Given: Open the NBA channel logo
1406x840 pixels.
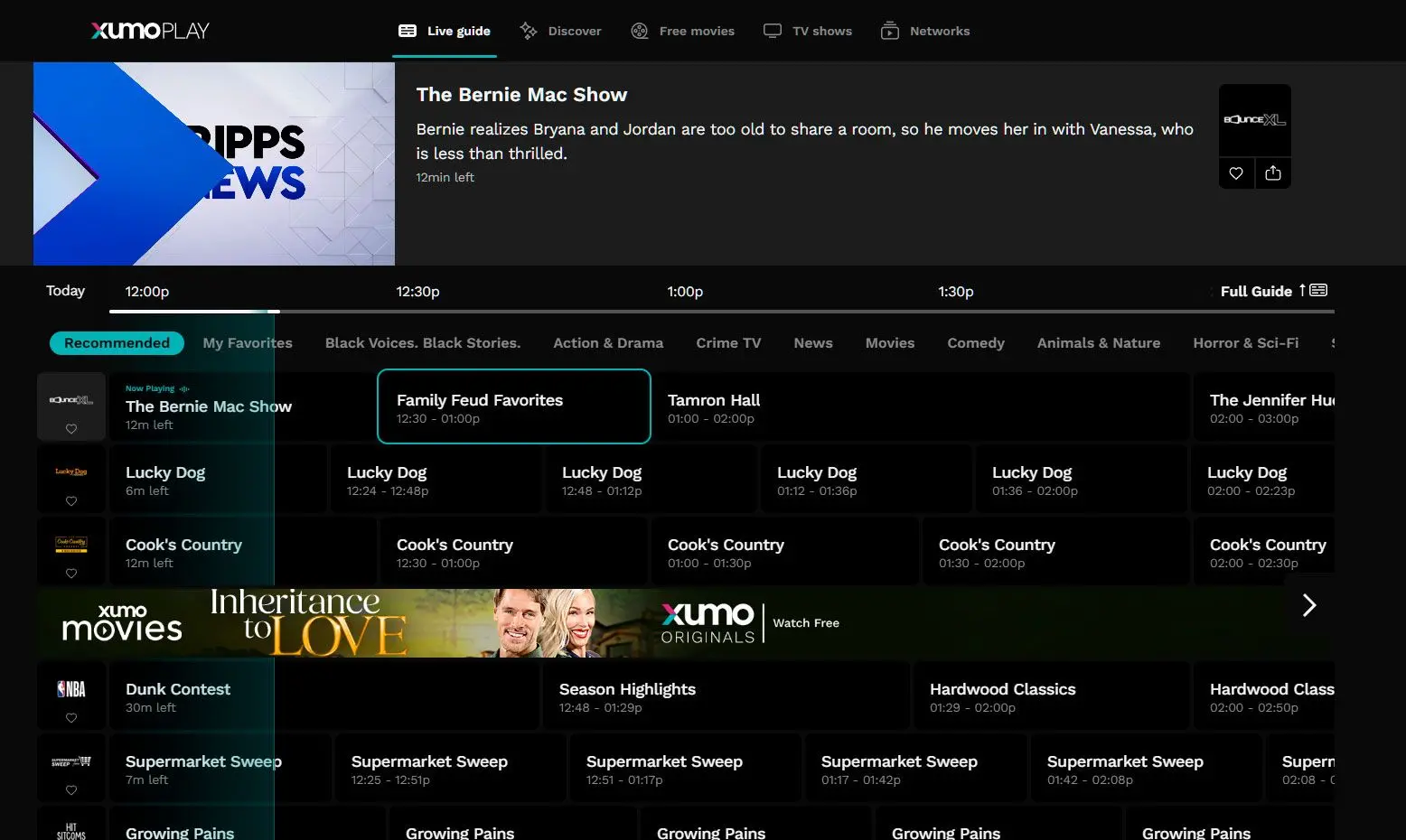Looking at the screenshot, I should point(71,689).
